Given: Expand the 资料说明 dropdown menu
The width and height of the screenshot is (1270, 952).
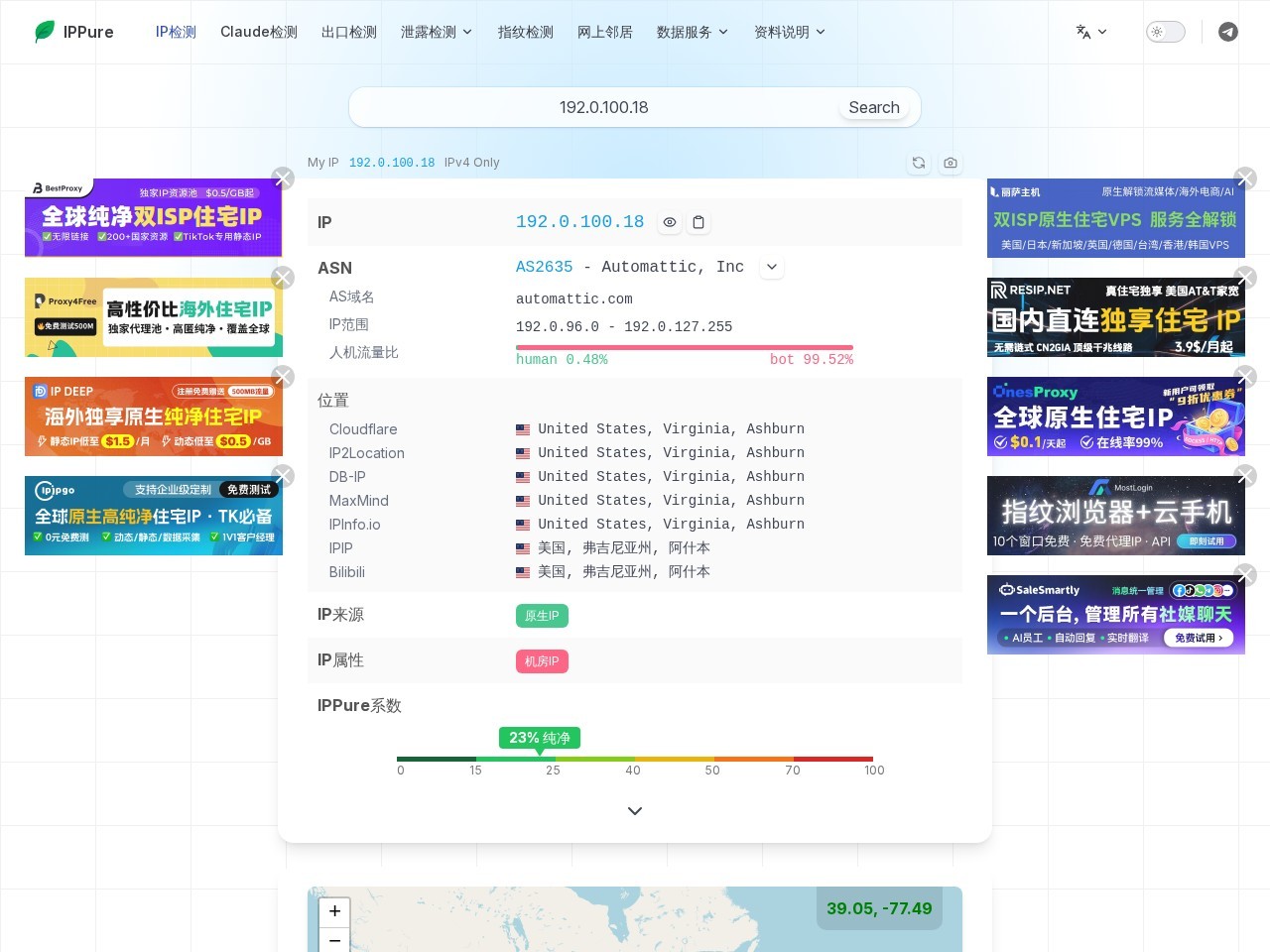Looking at the screenshot, I should tap(790, 32).
